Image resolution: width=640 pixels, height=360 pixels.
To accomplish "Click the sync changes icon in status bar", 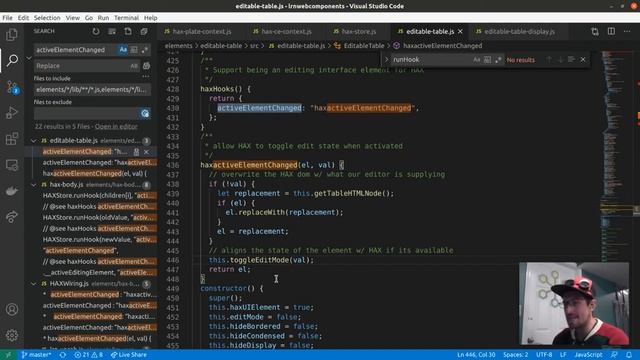I will [62, 355].
